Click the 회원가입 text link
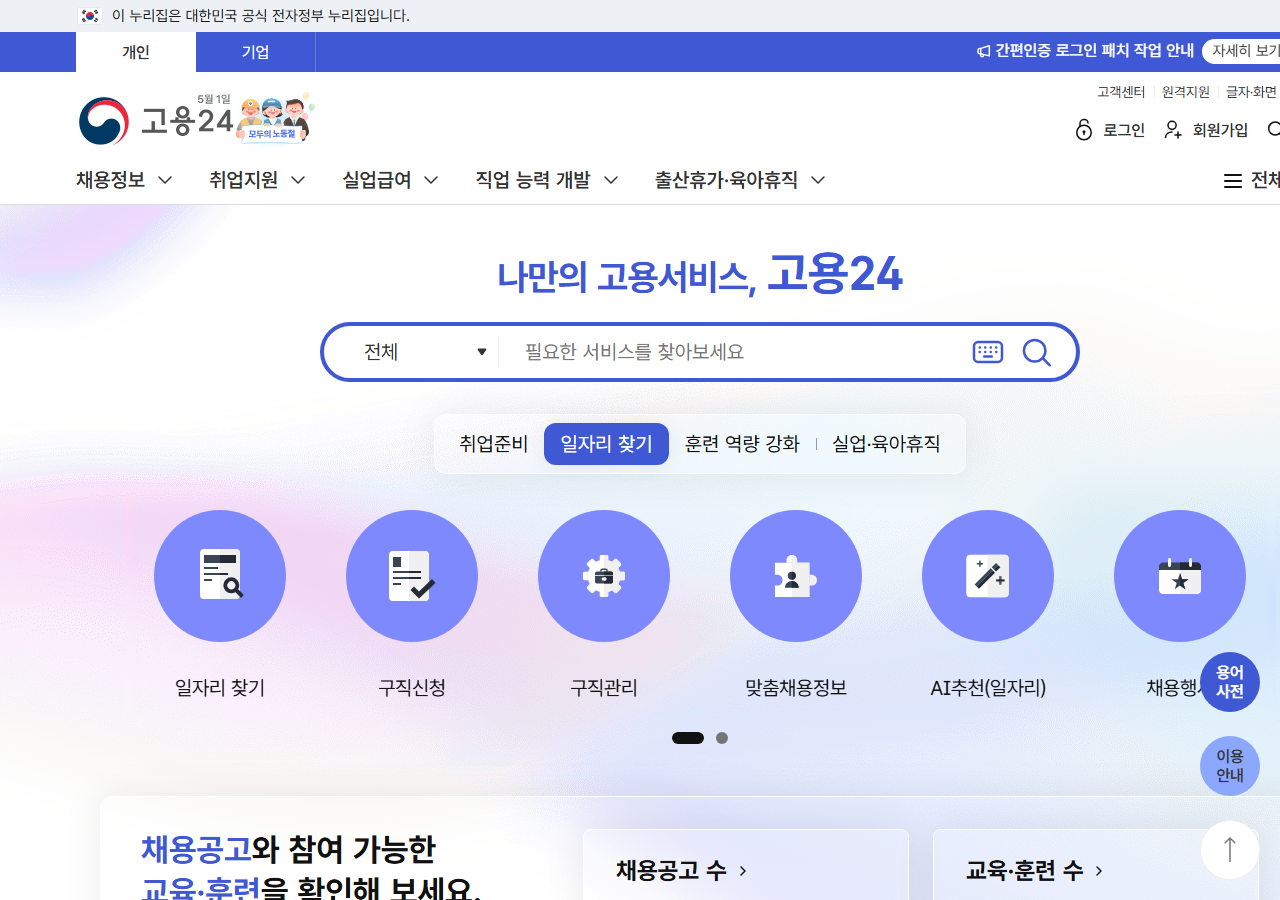The height and width of the screenshot is (900, 1280). 1220,130
